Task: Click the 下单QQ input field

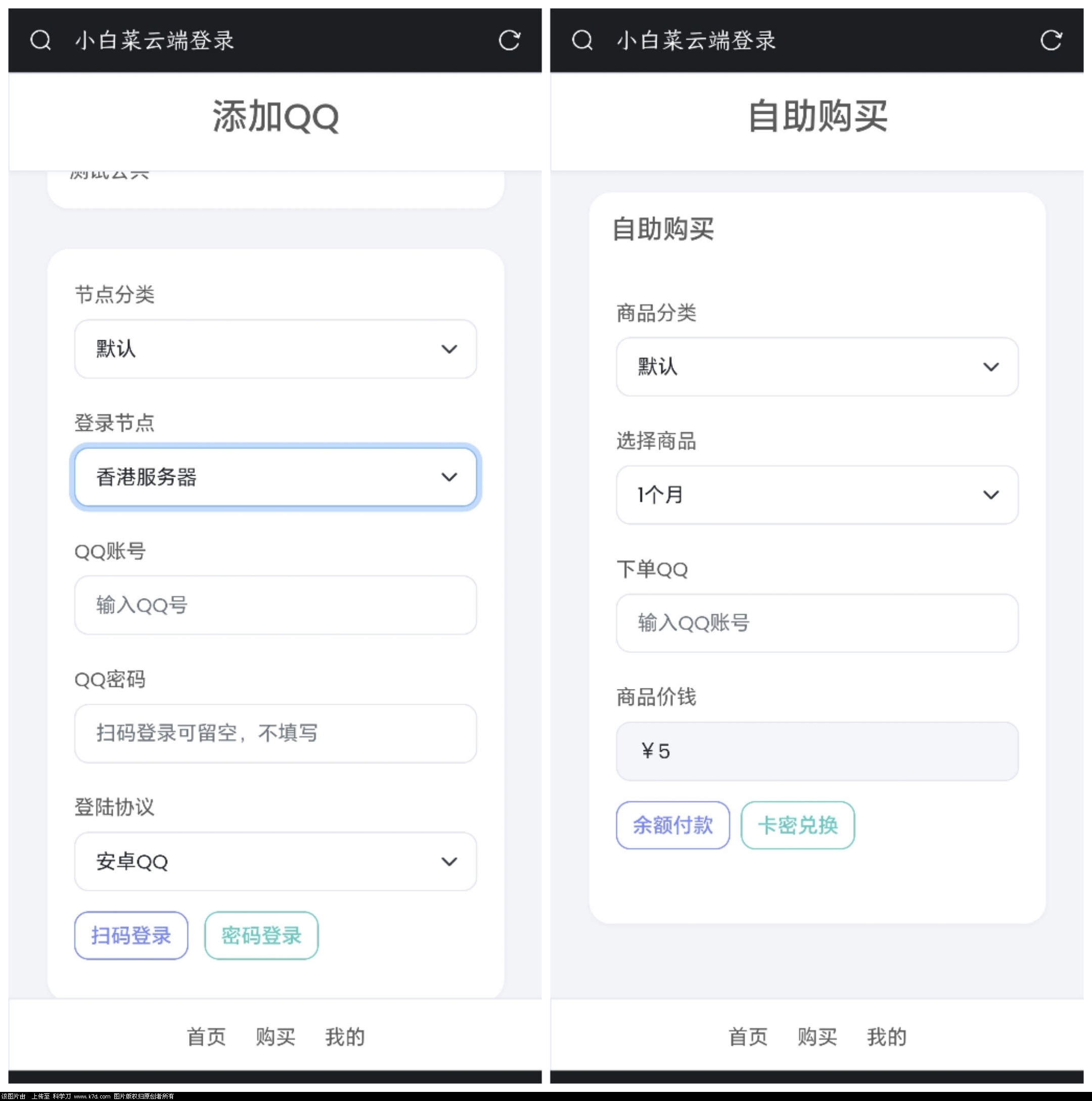Action: [817, 623]
